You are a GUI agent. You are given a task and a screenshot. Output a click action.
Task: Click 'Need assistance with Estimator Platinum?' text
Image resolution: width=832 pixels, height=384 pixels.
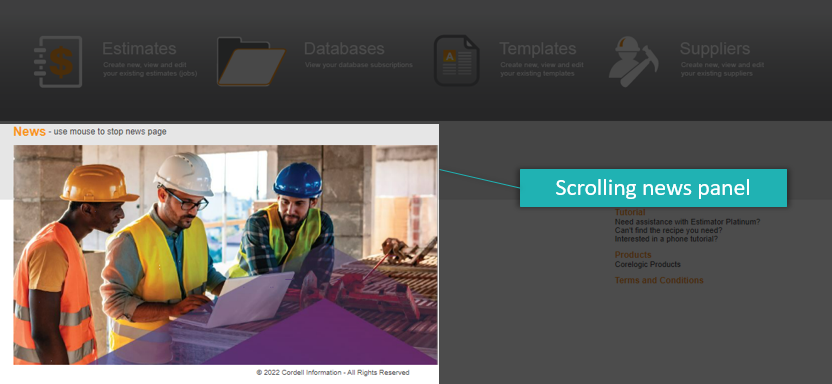687,222
